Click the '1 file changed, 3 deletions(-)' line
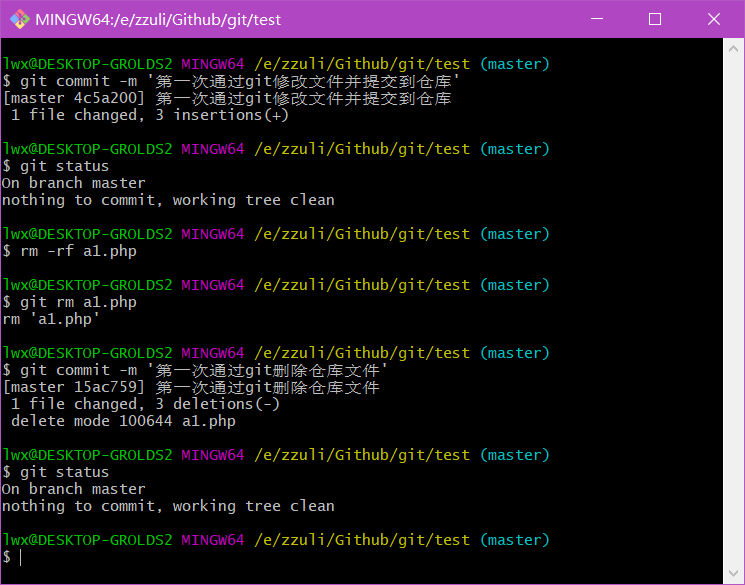Screen dimensions: 745x585 (x=145, y=404)
